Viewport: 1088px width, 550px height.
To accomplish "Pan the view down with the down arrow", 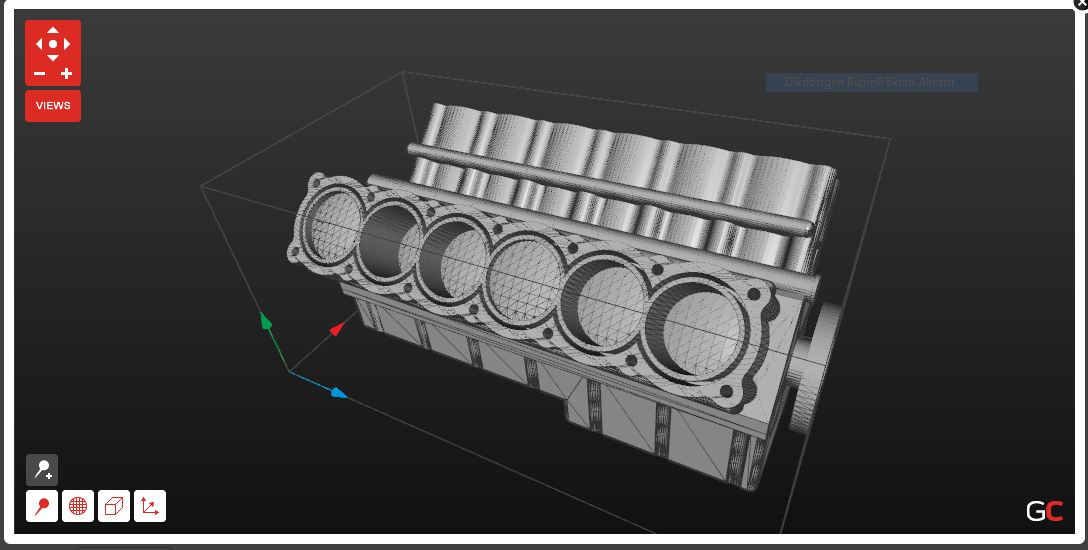I will point(53,58).
